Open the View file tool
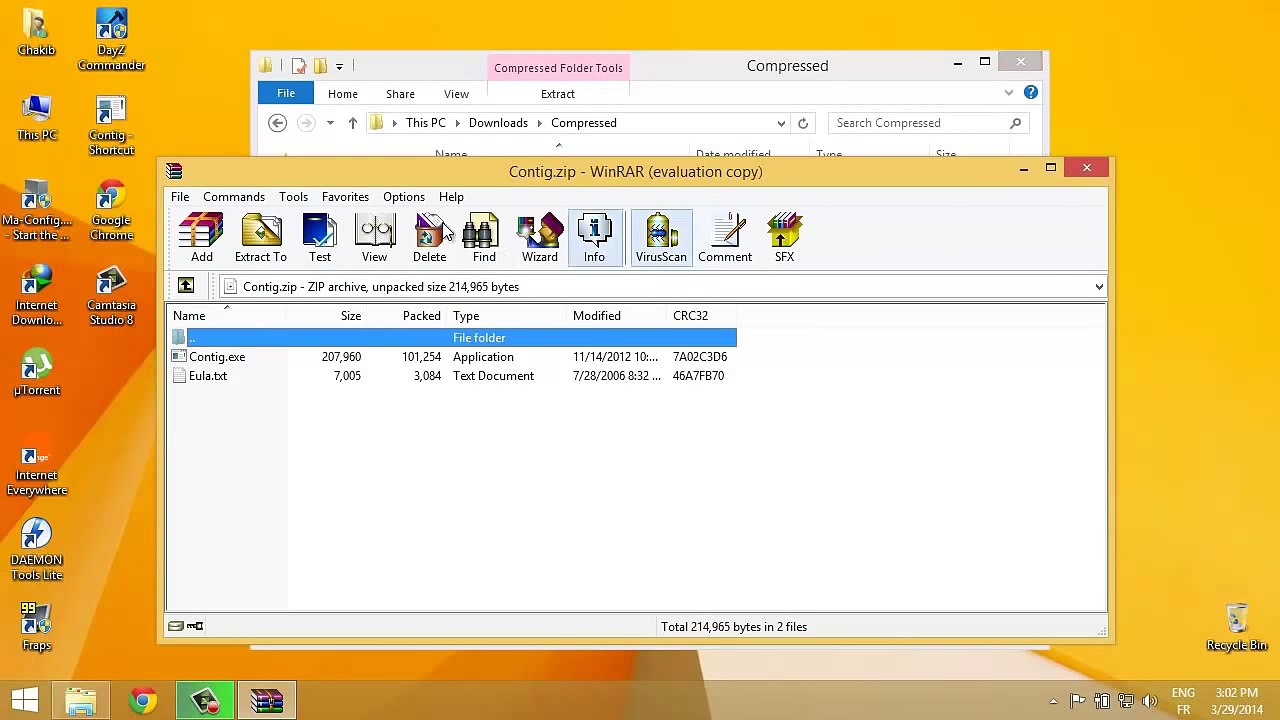Image resolution: width=1280 pixels, height=720 pixels. (x=374, y=238)
